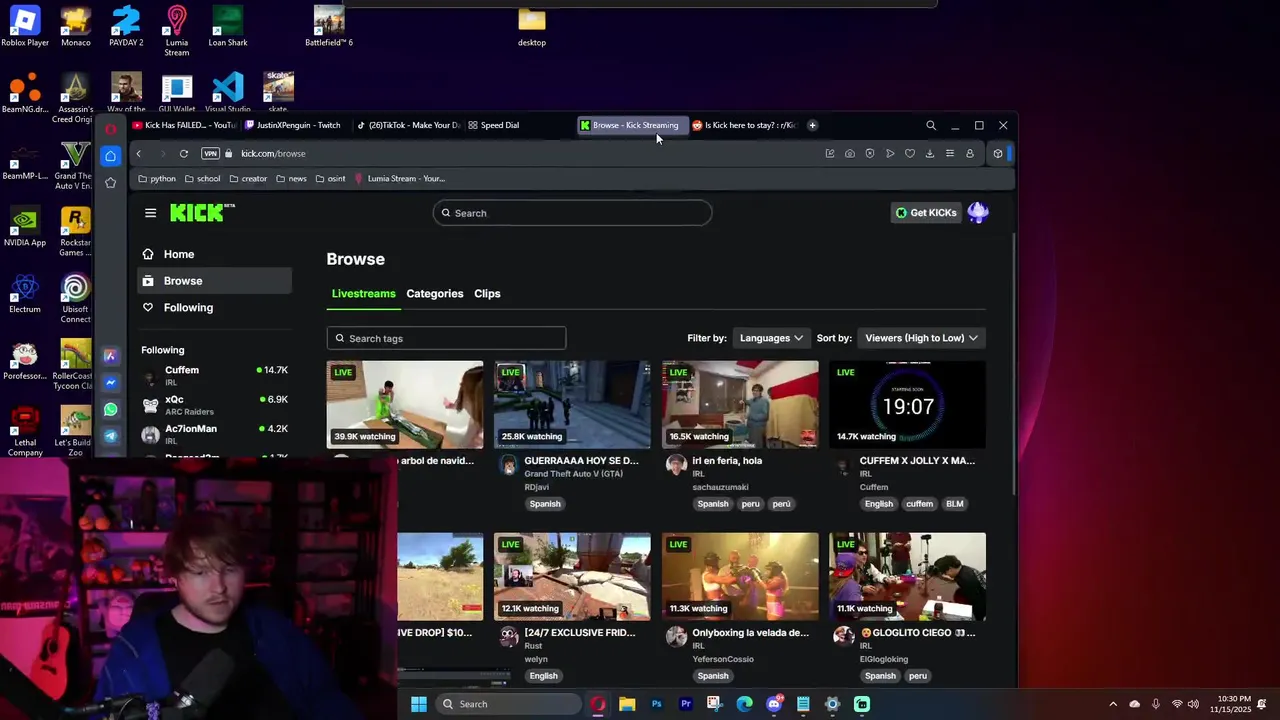Open the school bookmarks folder
The height and width of the screenshot is (720, 1280).
203,179
